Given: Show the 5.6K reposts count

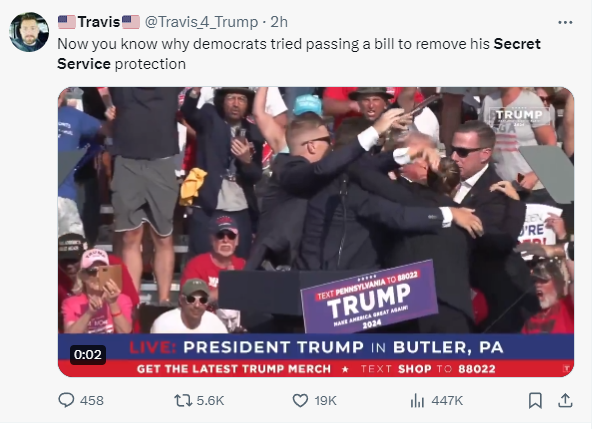Looking at the screenshot, I should point(210,401).
